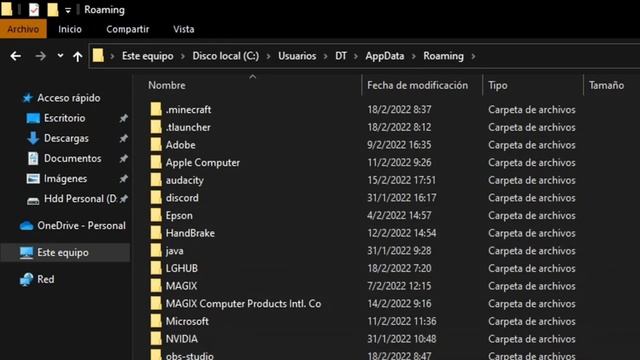
Task: Select the audacity folder icon
Action: coord(156,180)
